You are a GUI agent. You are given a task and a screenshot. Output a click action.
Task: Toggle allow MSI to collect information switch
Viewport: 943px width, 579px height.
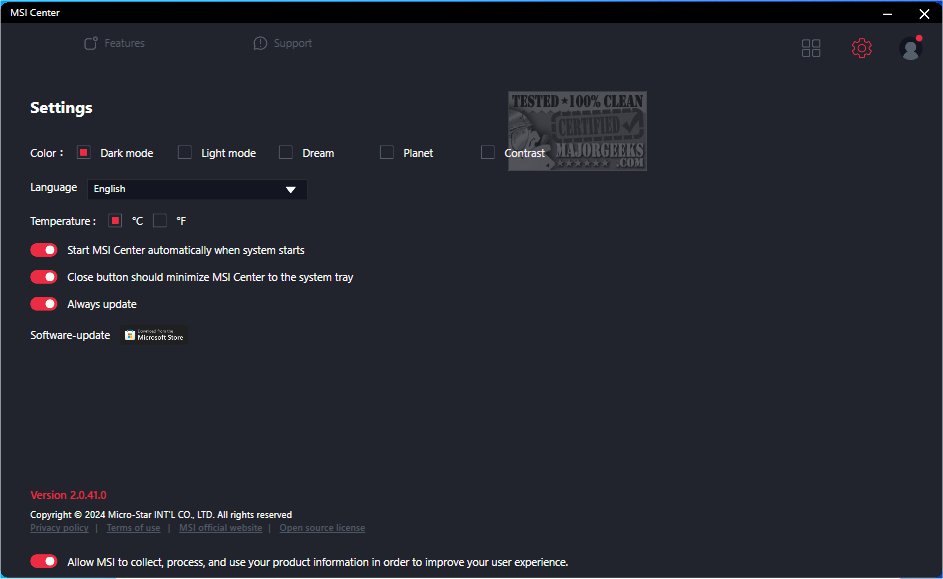(44, 562)
